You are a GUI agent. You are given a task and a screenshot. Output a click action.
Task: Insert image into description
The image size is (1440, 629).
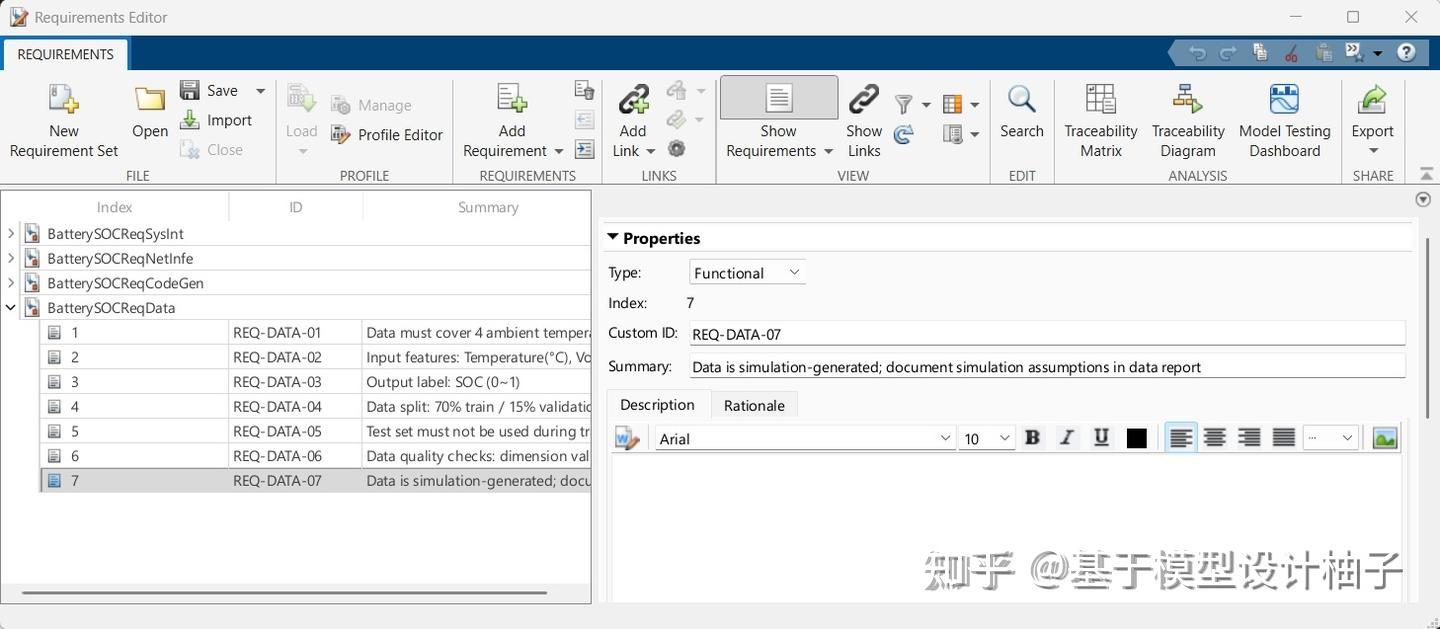tap(1385, 438)
